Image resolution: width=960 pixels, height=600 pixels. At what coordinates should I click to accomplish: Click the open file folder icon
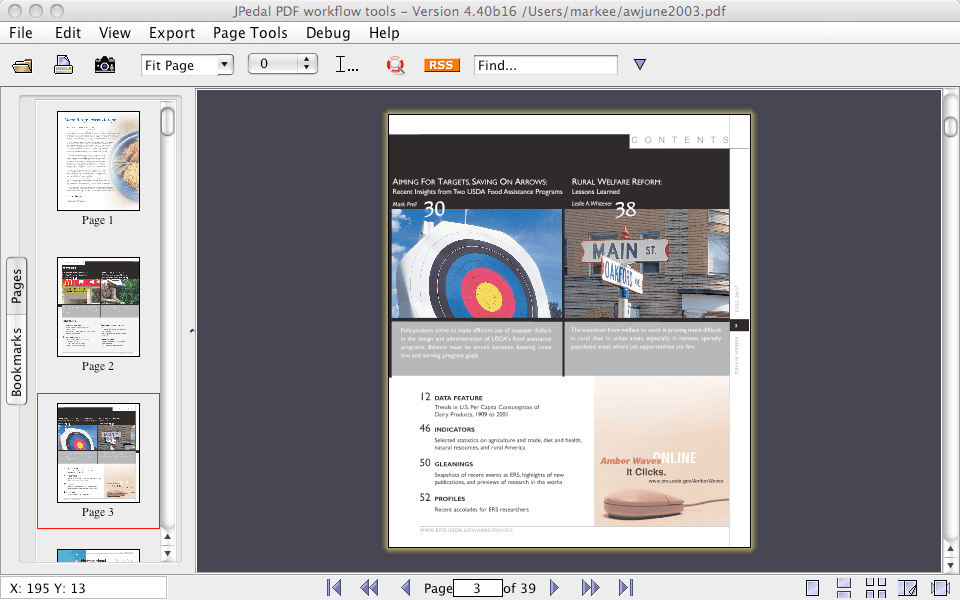(22, 65)
